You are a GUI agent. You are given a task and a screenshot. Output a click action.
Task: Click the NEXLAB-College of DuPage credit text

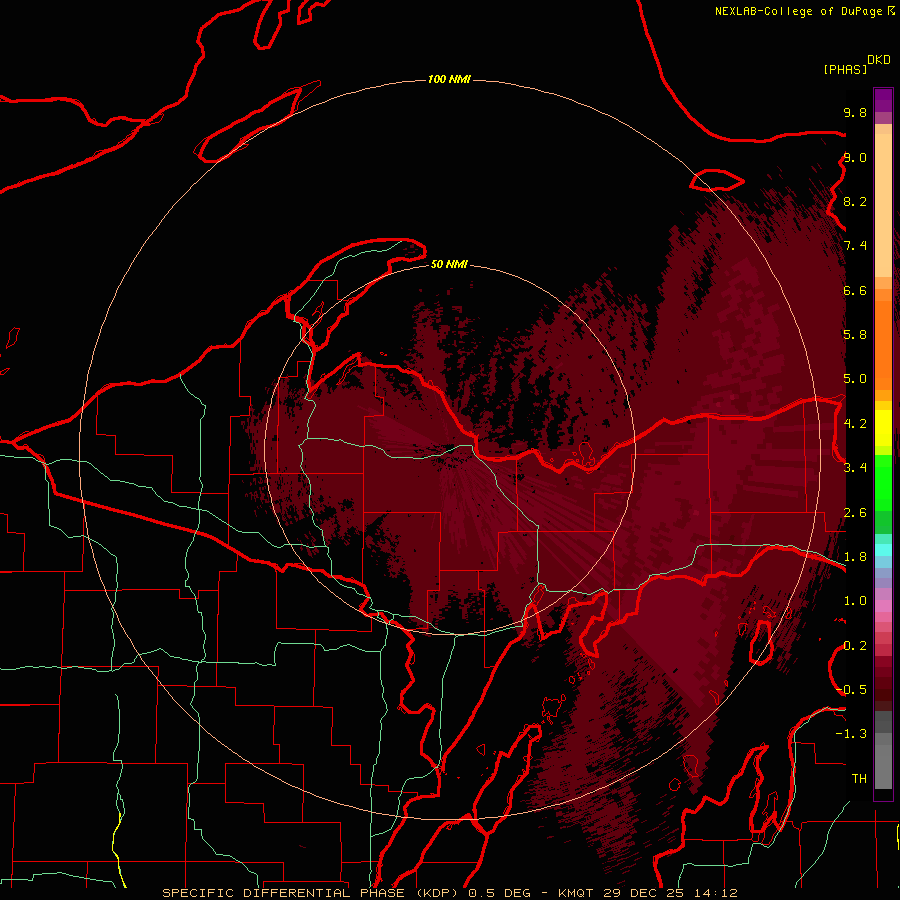(798, 11)
